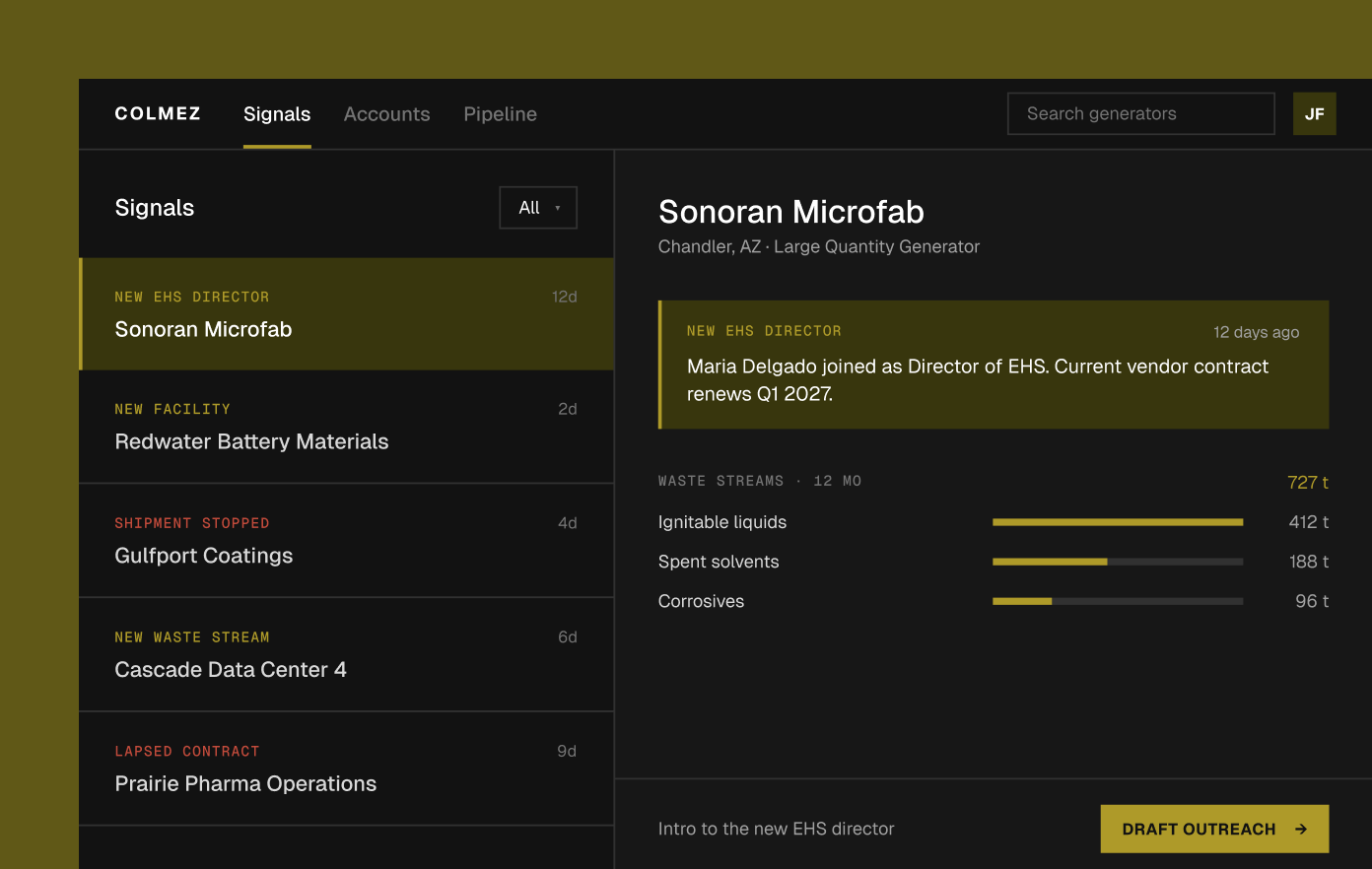Viewport: 1372px width, 869px height.
Task: Click the 727 t total value
Action: pos(1308,482)
